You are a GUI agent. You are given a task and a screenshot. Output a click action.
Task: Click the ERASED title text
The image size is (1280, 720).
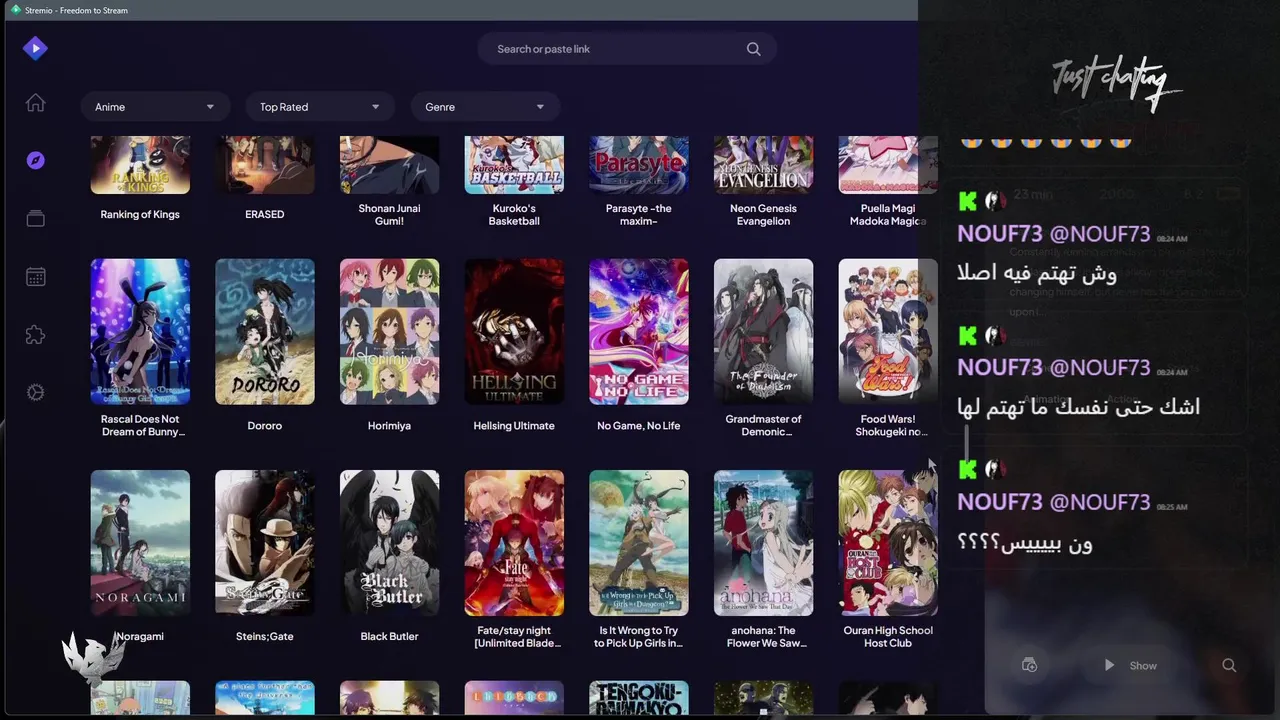tap(265, 214)
